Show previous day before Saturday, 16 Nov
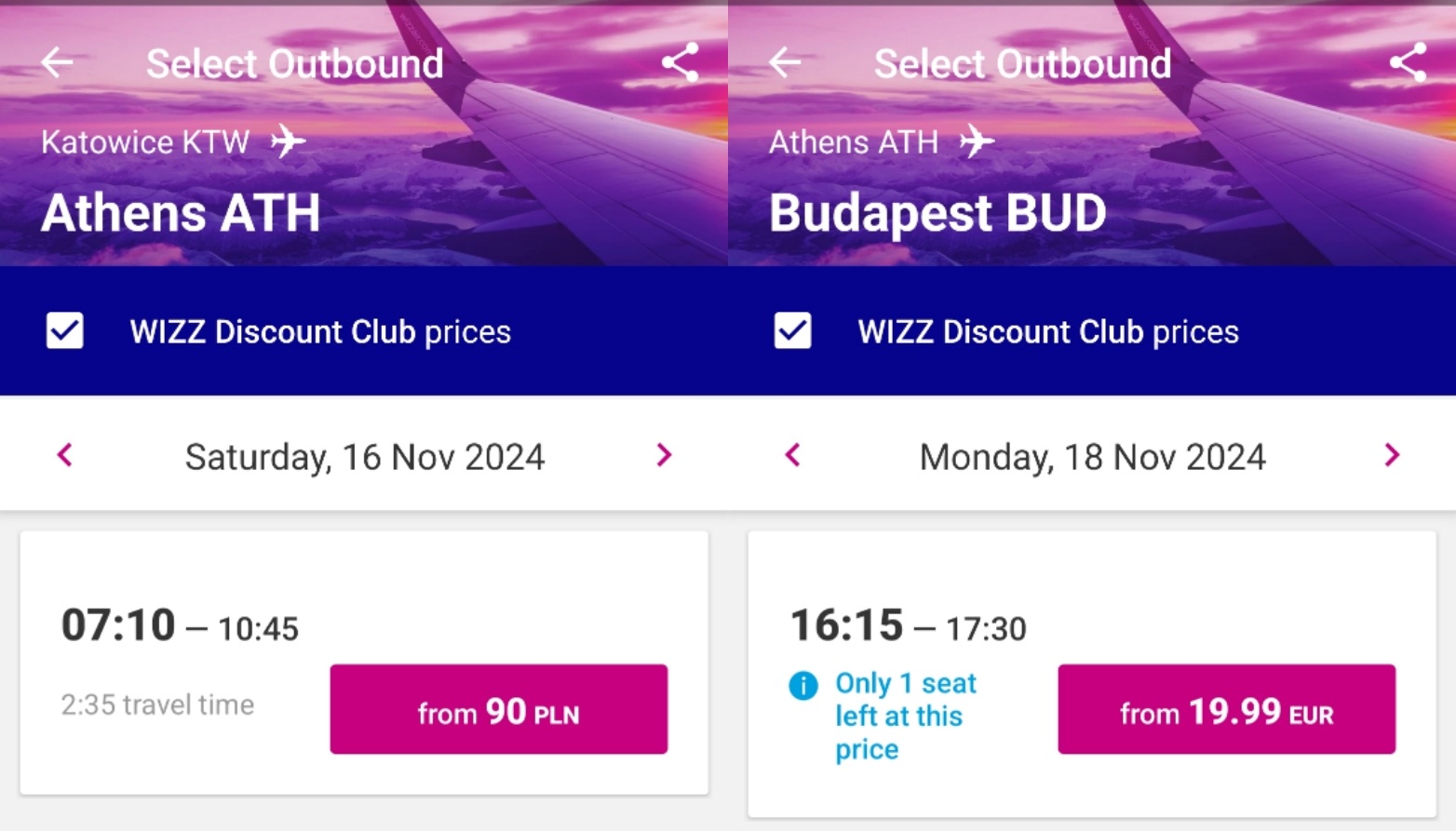The image size is (1456, 831). pos(64,455)
